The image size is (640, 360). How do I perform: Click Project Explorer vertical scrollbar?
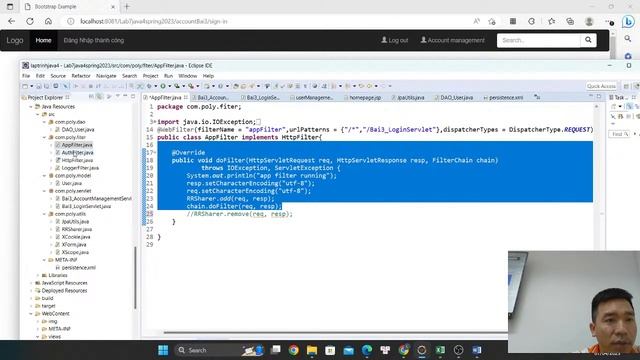[135, 278]
